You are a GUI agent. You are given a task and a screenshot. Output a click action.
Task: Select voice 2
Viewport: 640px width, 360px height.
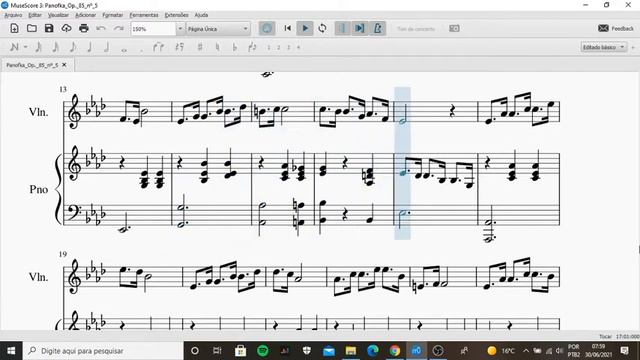point(278,47)
